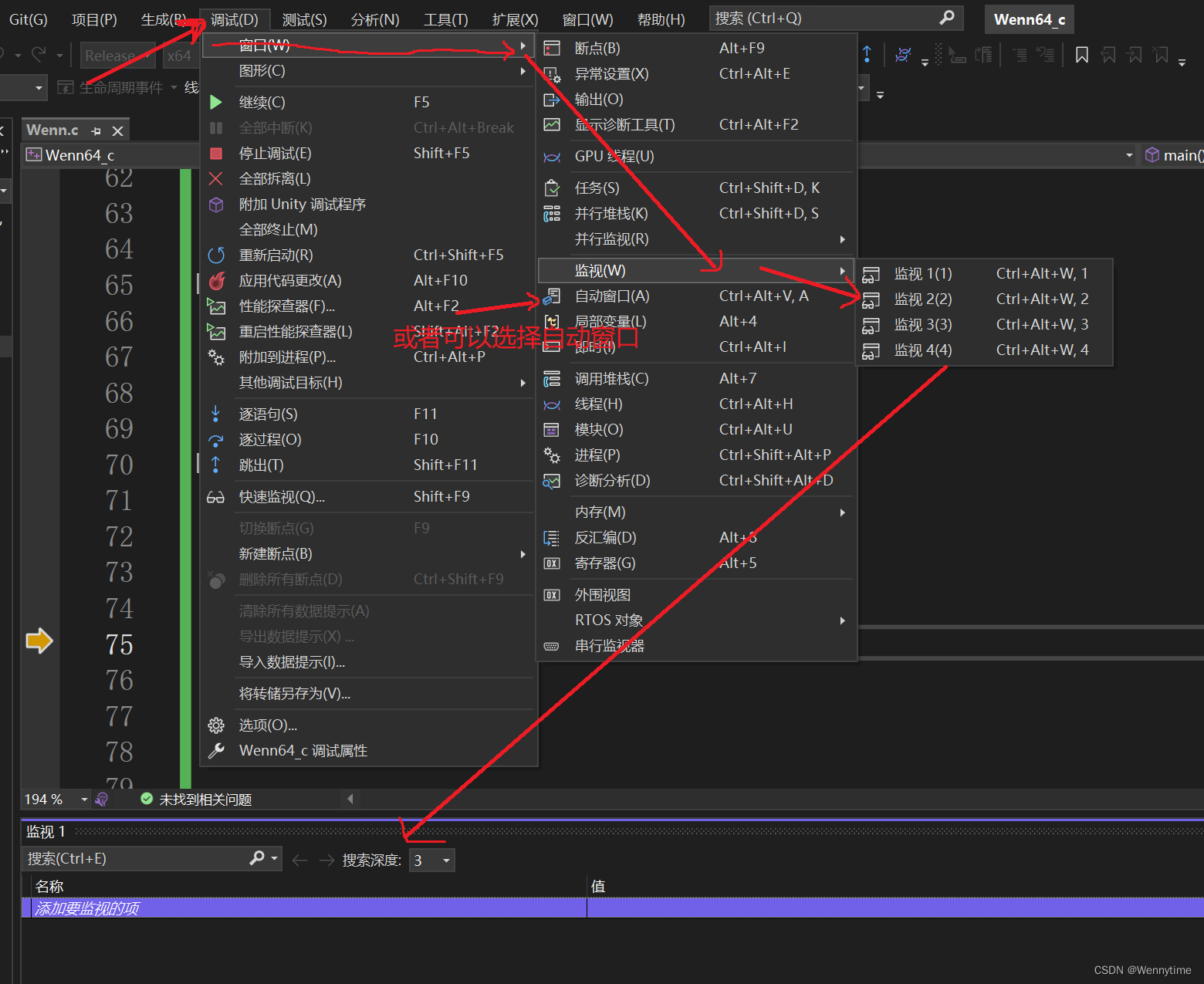Choose Save Dump As (将转储另存为) item
Screen dimensions: 1204x984
tap(369, 694)
